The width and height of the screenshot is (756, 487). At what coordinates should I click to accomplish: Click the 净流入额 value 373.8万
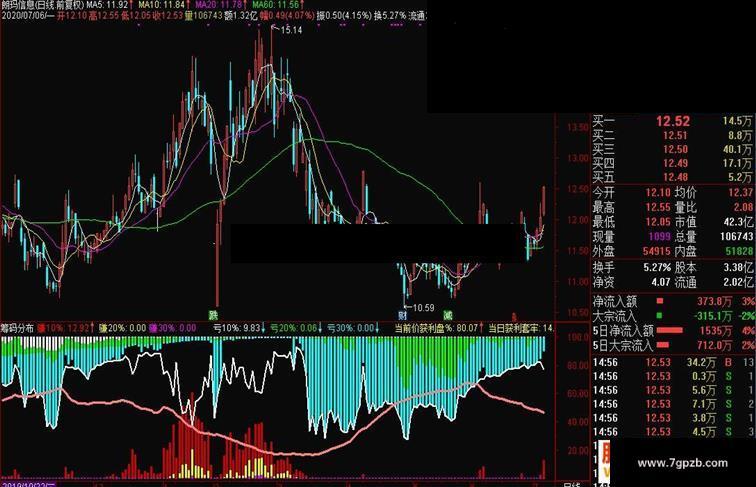point(714,302)
